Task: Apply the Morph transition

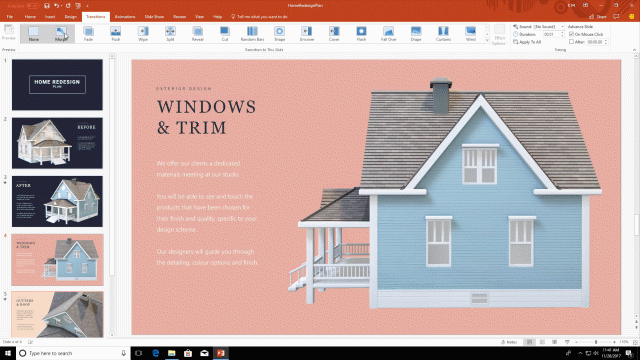Action: pyautogui.click(x=61, y=33)
